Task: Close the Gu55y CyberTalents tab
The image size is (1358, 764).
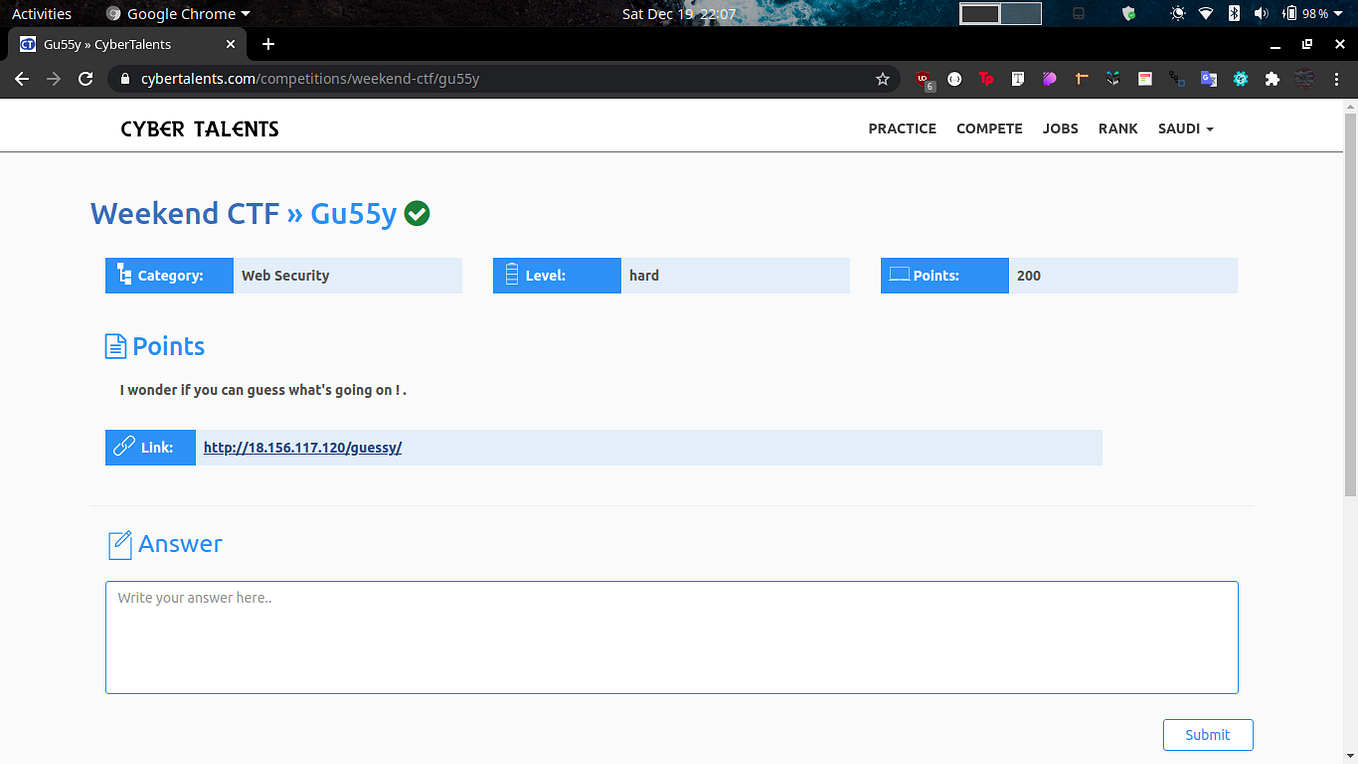Action: point(231,44)
